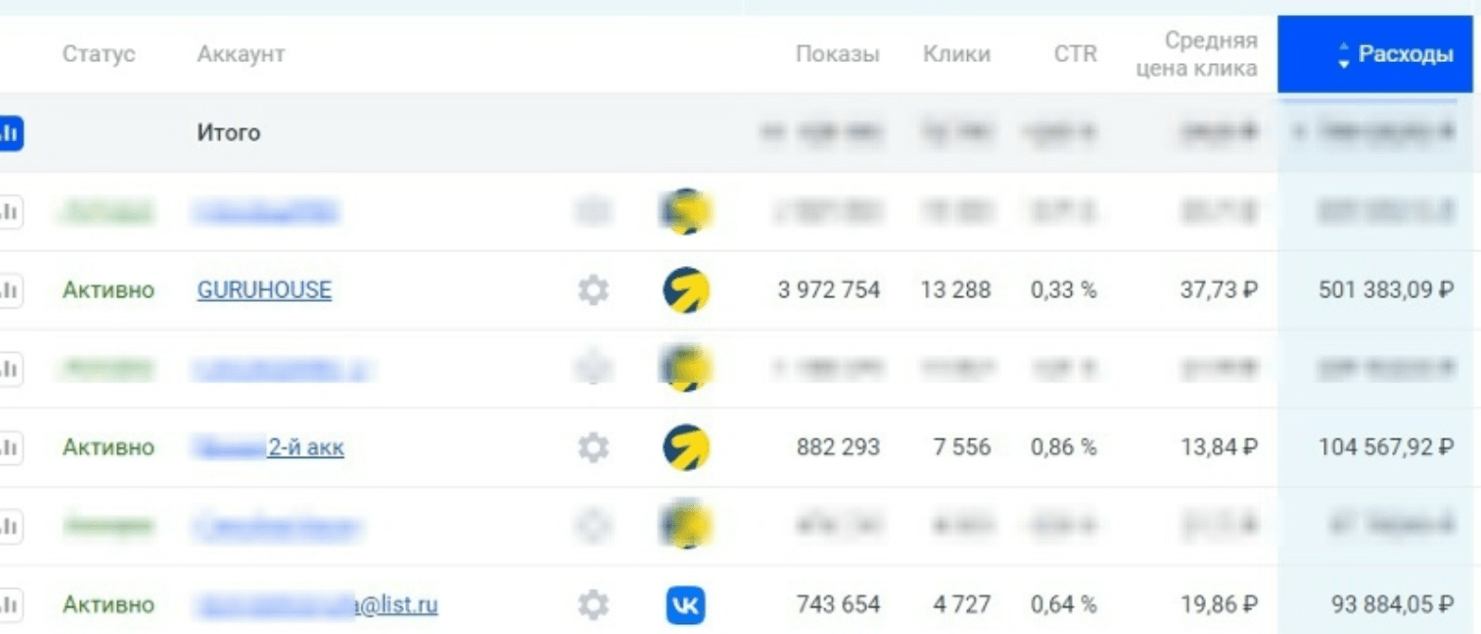
Task: Open the @list.ru account link
Action: [x=397, y=605]
